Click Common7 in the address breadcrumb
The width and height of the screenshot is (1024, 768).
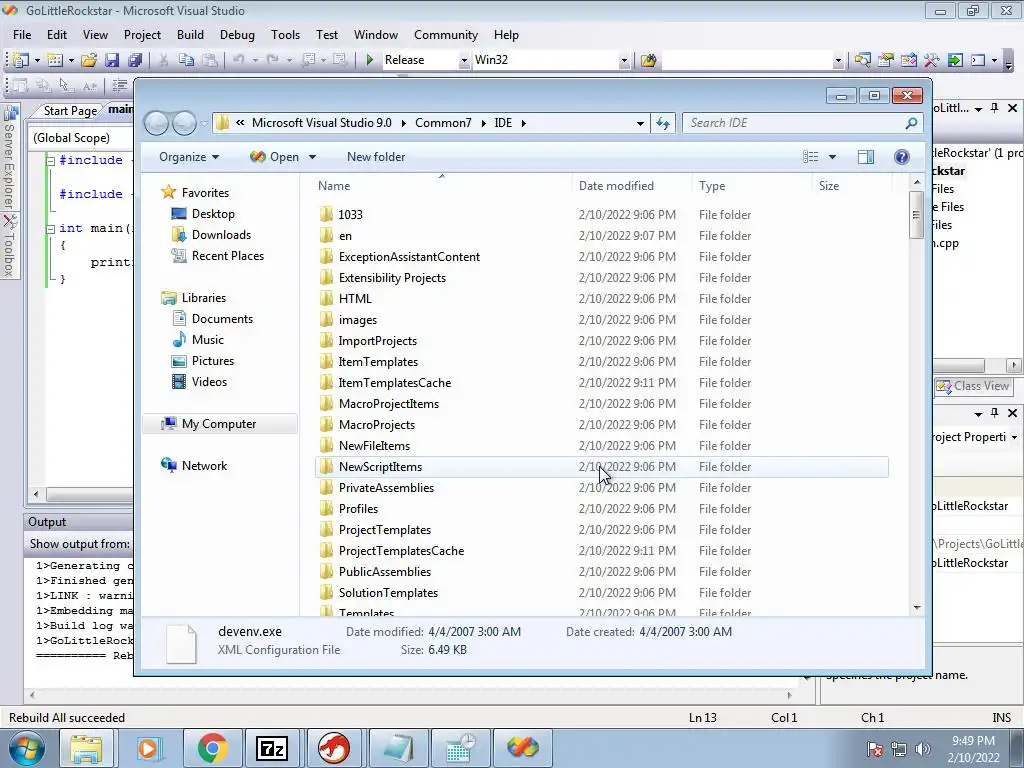443,123
